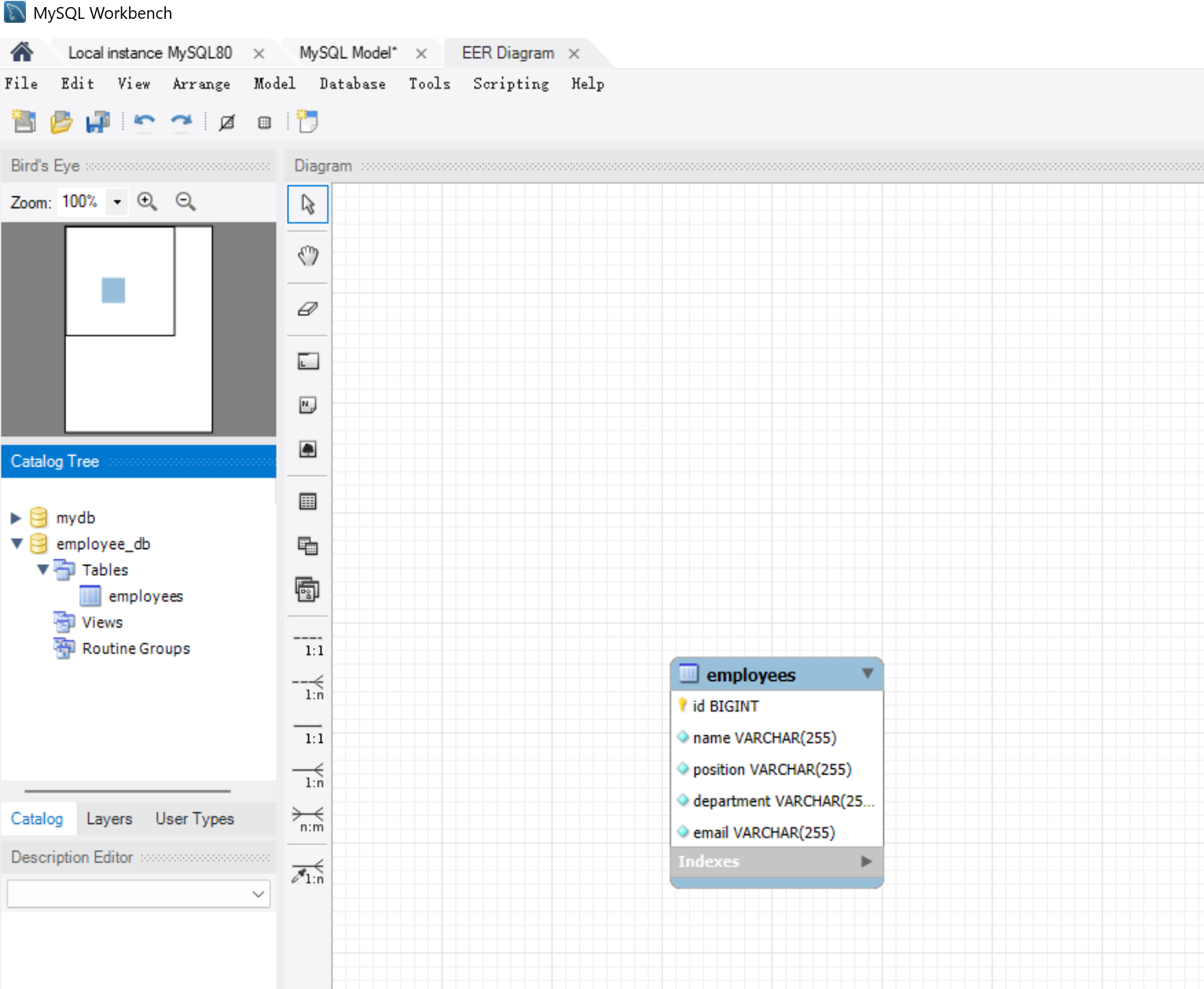
Task: Open the Model menu
Action: pos(274,83)
